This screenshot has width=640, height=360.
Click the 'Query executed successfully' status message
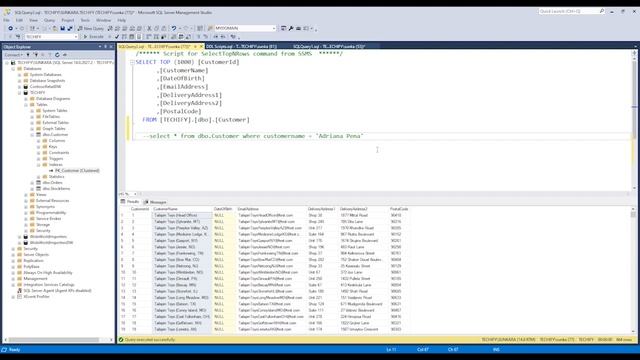coord(150,340)
